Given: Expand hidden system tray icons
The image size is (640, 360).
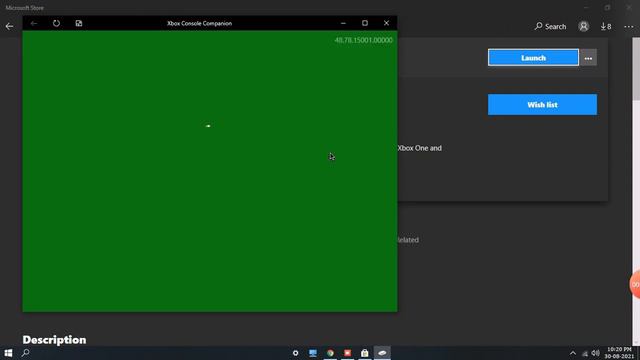Looking at the screenshot, I should 573,353.
